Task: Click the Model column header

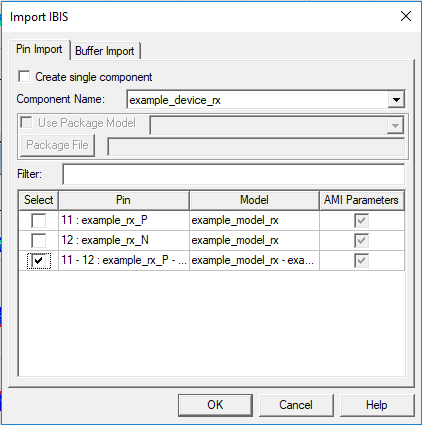Action: coord(254,200)
